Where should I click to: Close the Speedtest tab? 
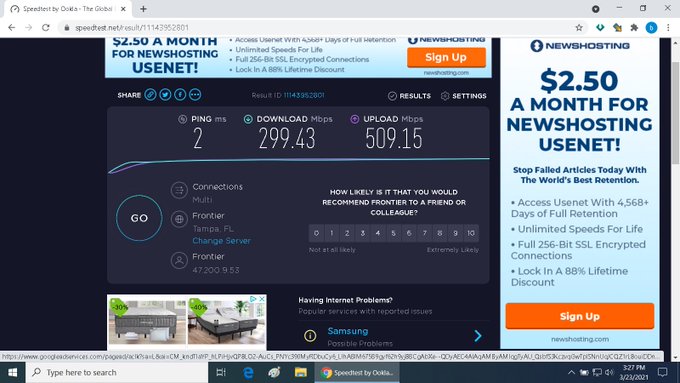[123, 9]
